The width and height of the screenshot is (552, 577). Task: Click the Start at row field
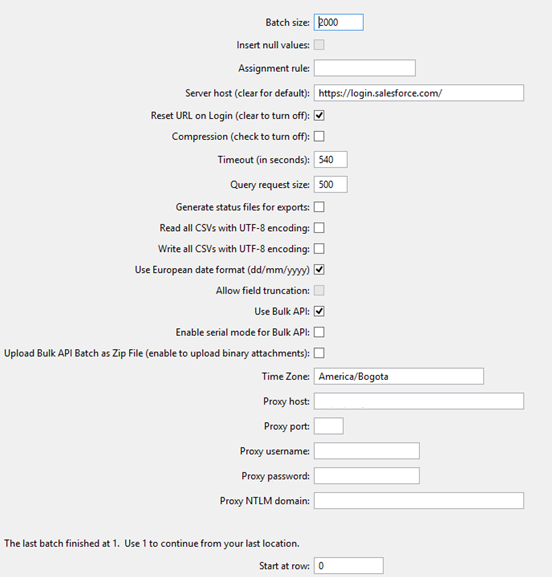pyautogui.click(x=348, y=566)
